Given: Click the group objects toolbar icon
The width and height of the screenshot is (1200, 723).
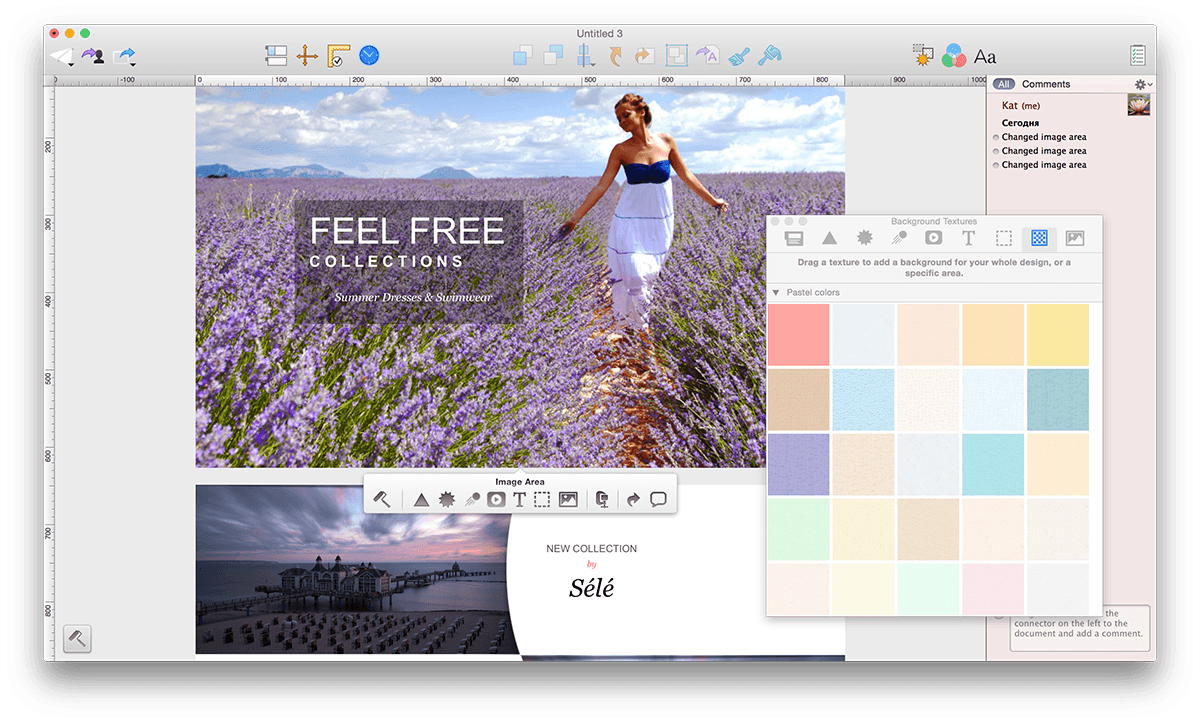Looking at the screenshot, I should point(677,56).
